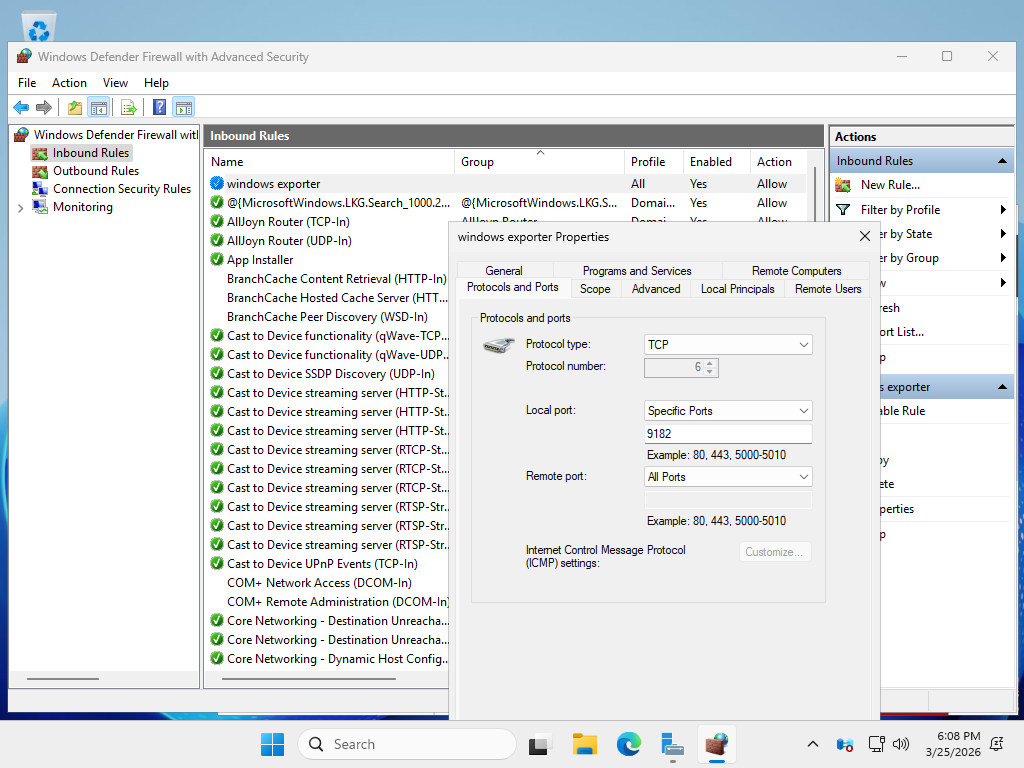The width and height of the screenshot is (1024, 768).
Task: Sort the list by Action column
Action: pyautogui.click(x=778, y=162)
